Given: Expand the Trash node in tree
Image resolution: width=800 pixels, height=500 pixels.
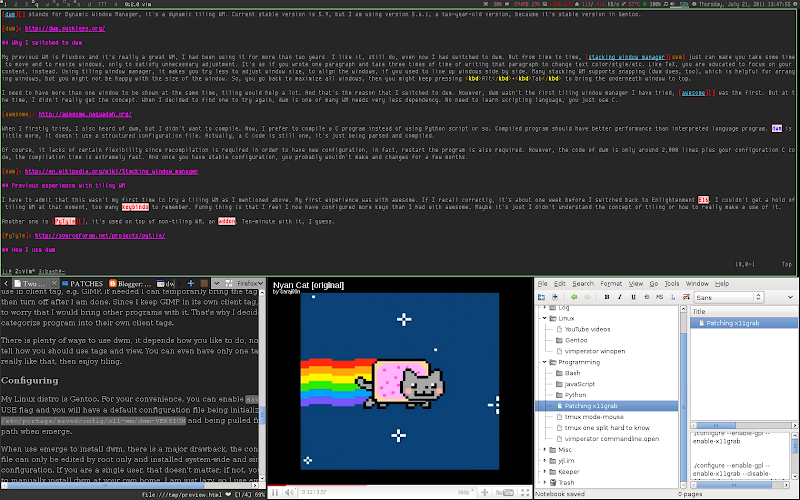Looking at the screenshot, I should [x=544, y=483].
